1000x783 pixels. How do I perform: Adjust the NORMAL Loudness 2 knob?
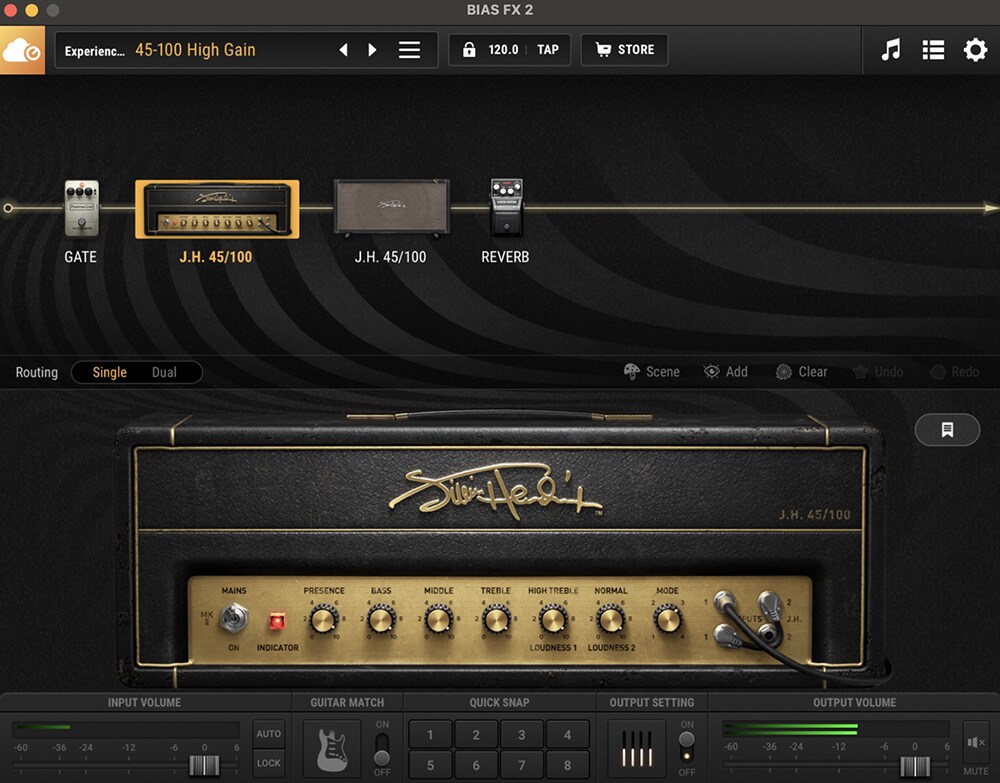point(610,619)
